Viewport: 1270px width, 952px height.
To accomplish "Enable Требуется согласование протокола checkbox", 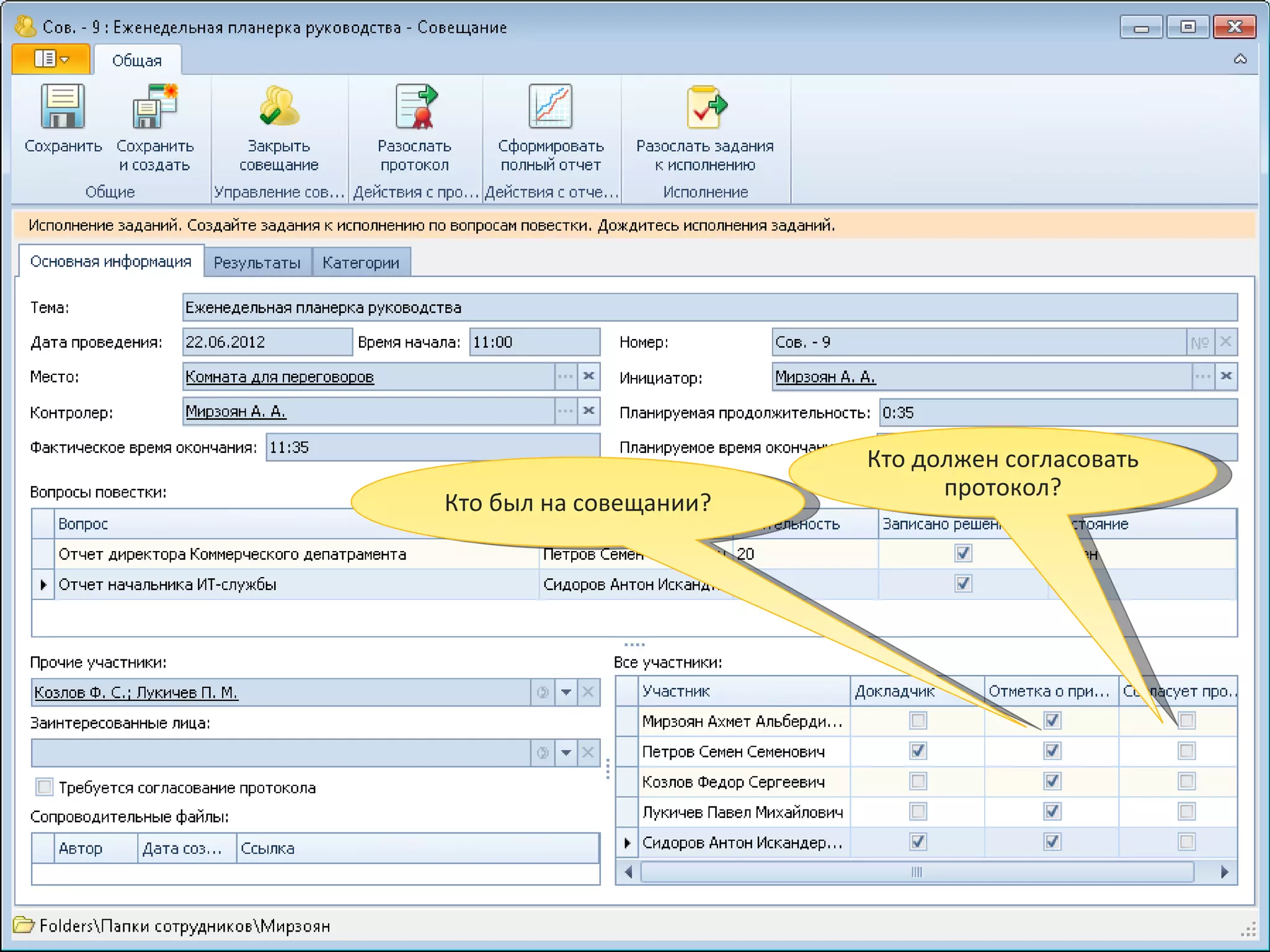I will pyautogui.click(x=44, y=787).
